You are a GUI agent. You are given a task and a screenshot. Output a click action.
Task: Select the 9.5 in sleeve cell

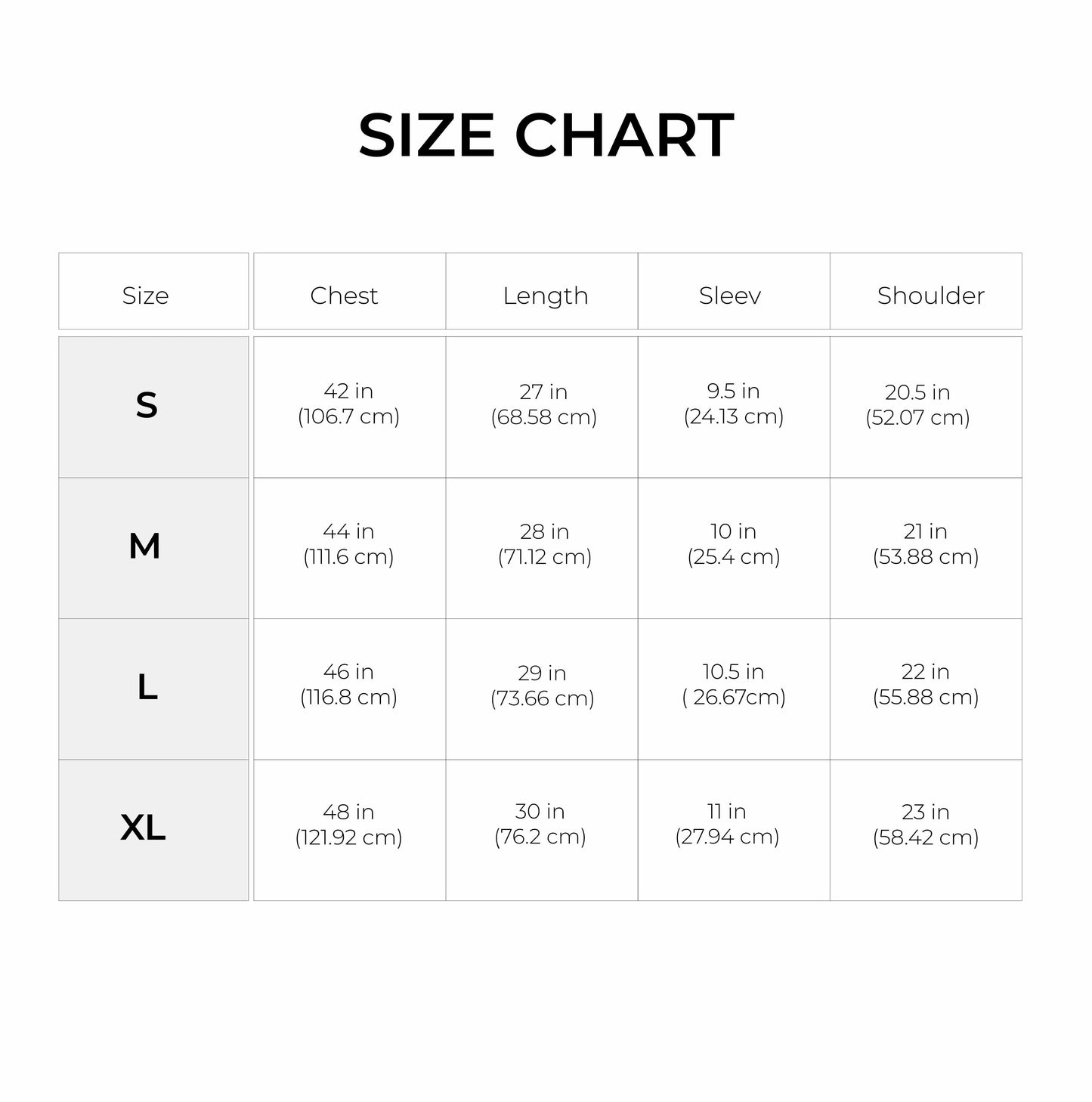[733, 404]
